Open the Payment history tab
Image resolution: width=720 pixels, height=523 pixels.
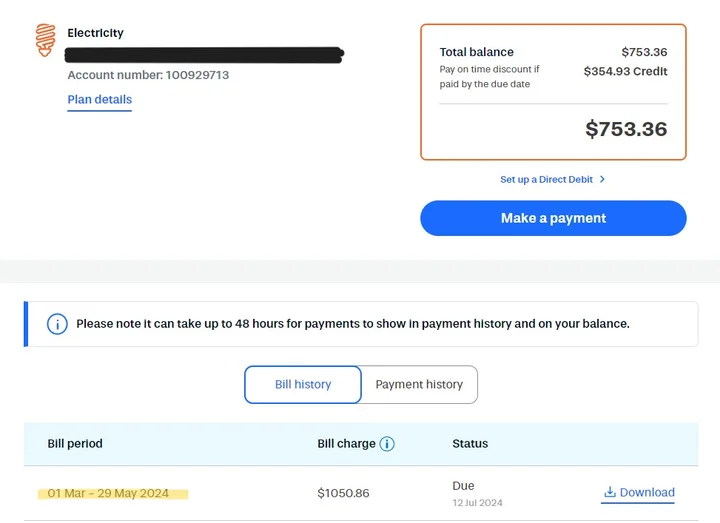[x=419, y=384]
